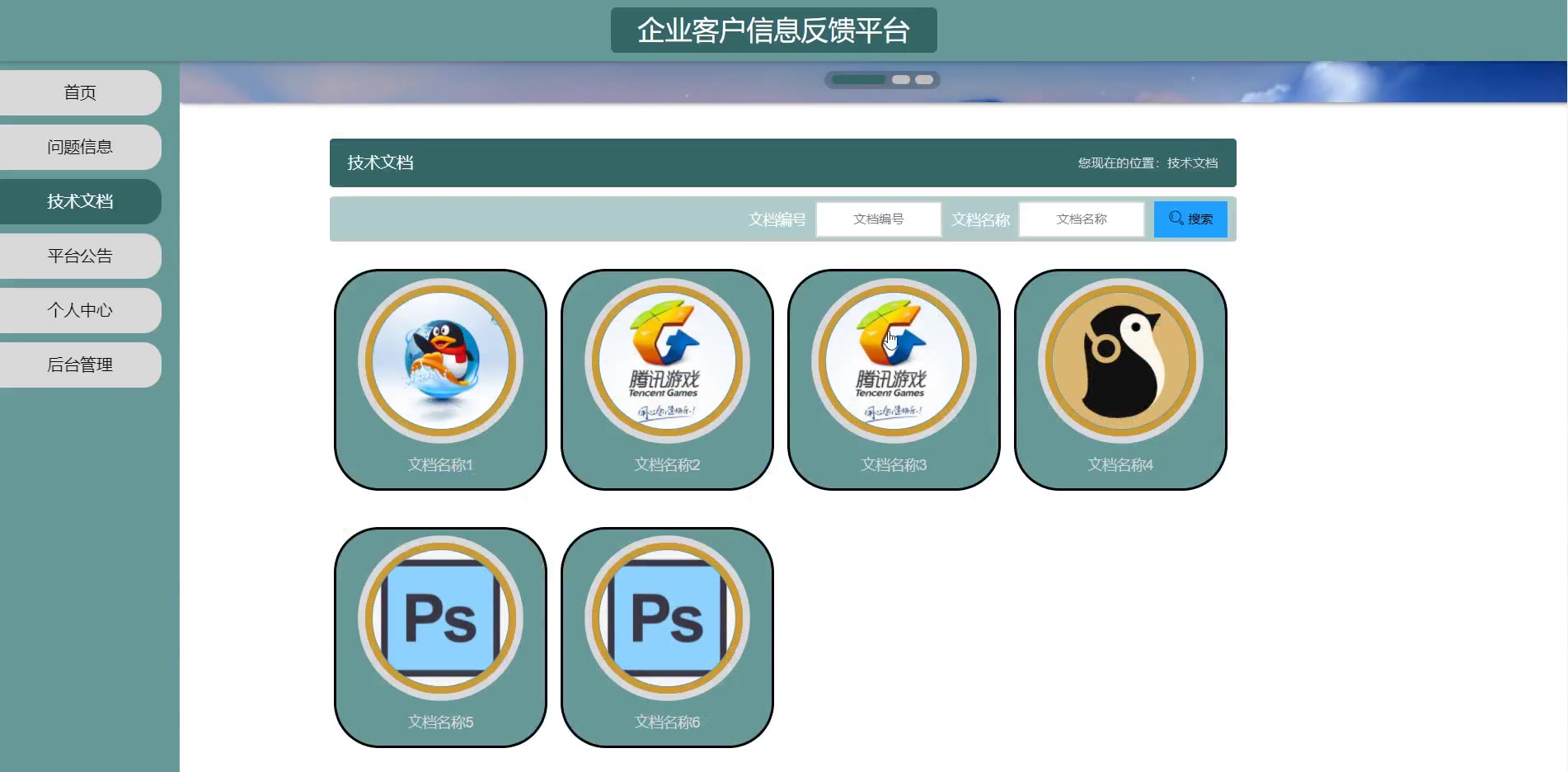This screenshot has height=772, width=1568.
Task: Click the 文档名称6 caption
Action: tap(667, 723)
